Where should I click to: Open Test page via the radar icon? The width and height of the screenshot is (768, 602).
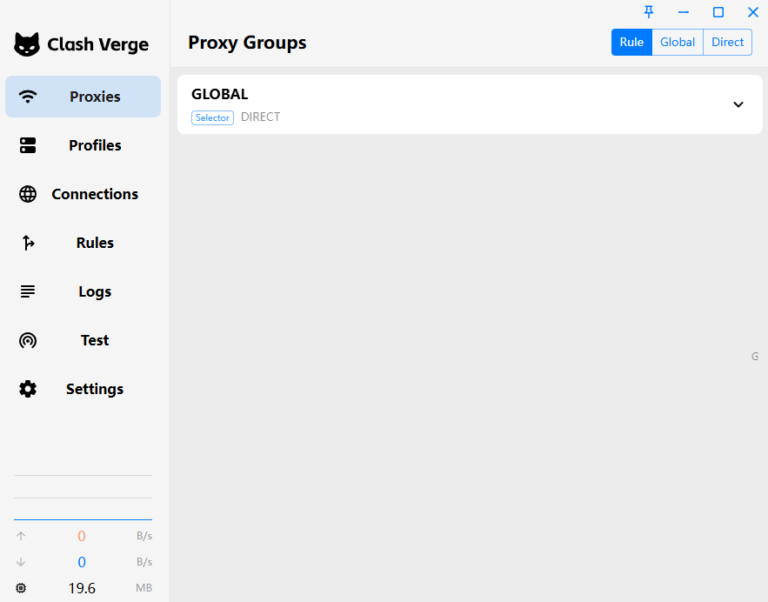28,341
